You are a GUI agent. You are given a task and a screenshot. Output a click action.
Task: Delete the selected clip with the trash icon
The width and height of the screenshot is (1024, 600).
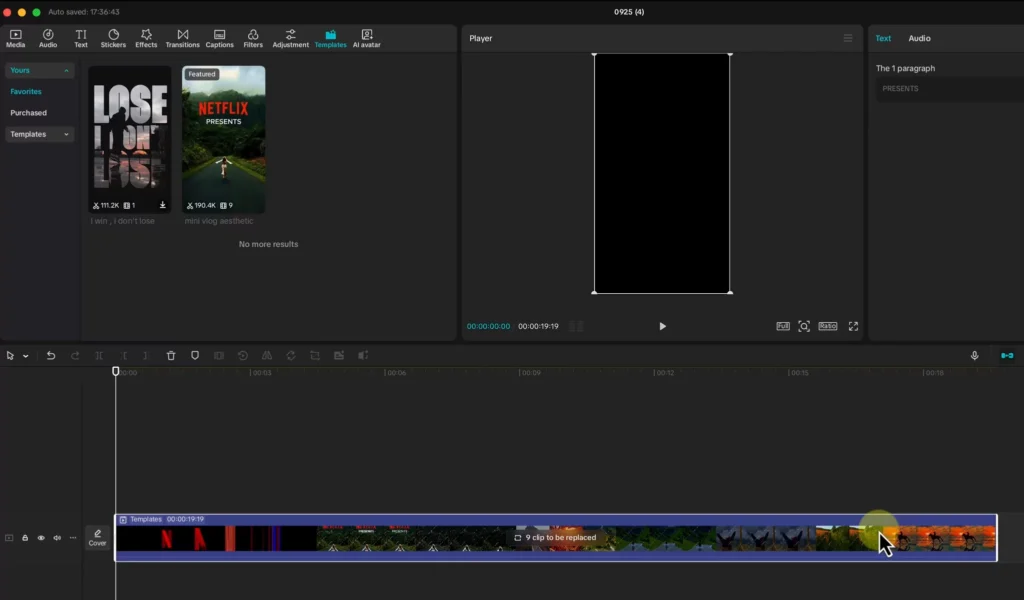[171, 355]
